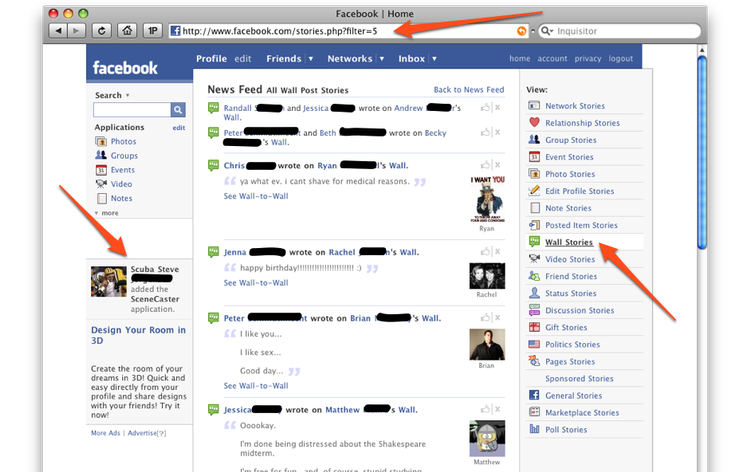Click the browser URL address field

pos(348,31)
